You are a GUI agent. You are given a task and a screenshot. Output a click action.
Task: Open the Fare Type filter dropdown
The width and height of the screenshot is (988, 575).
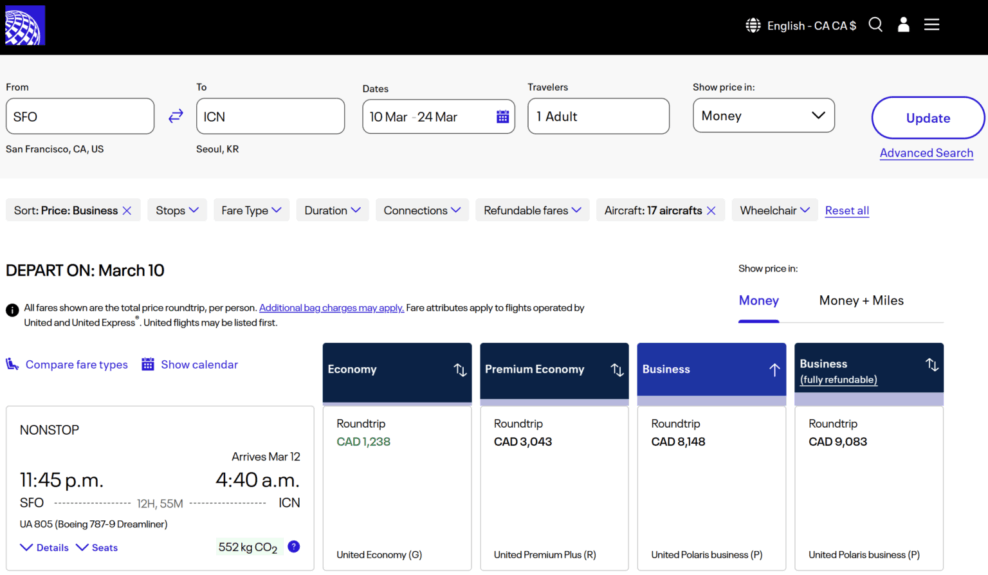[x=251, y=210]
